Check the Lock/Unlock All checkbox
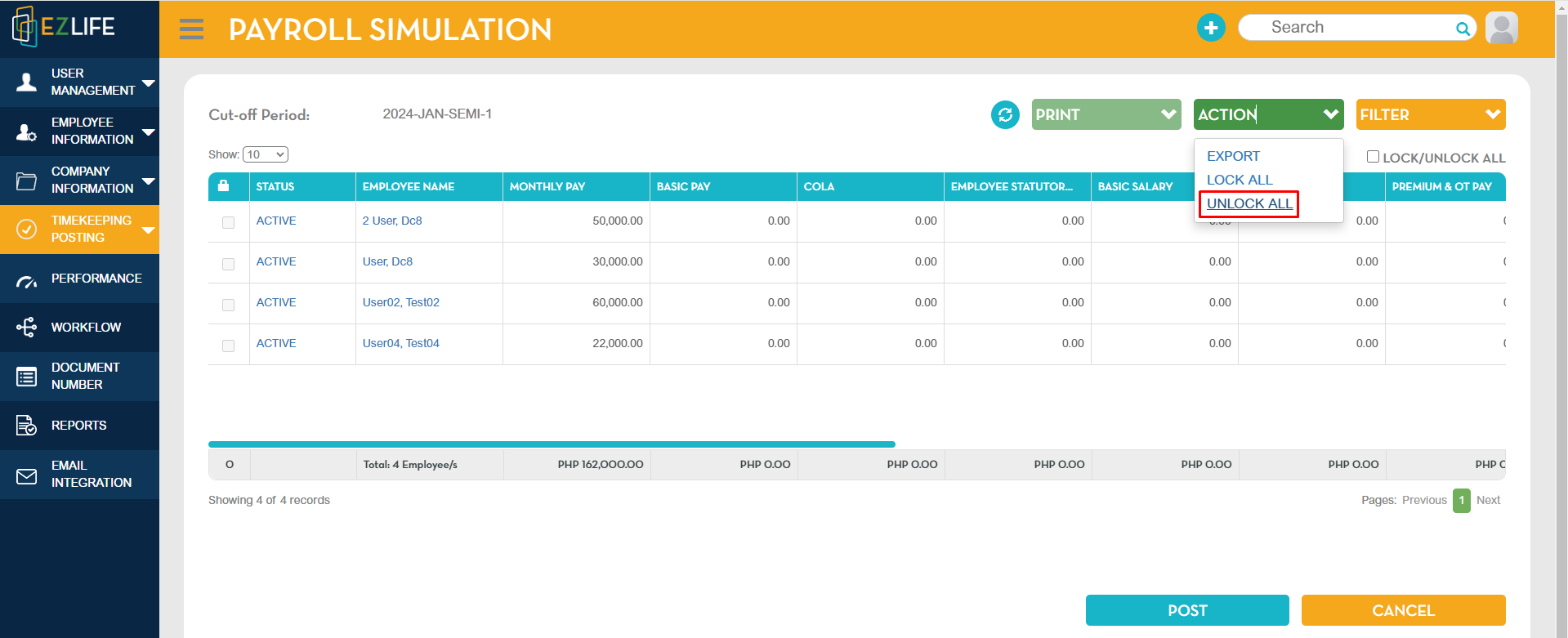Screen dimensions: 1568x638 point(1373,157)
